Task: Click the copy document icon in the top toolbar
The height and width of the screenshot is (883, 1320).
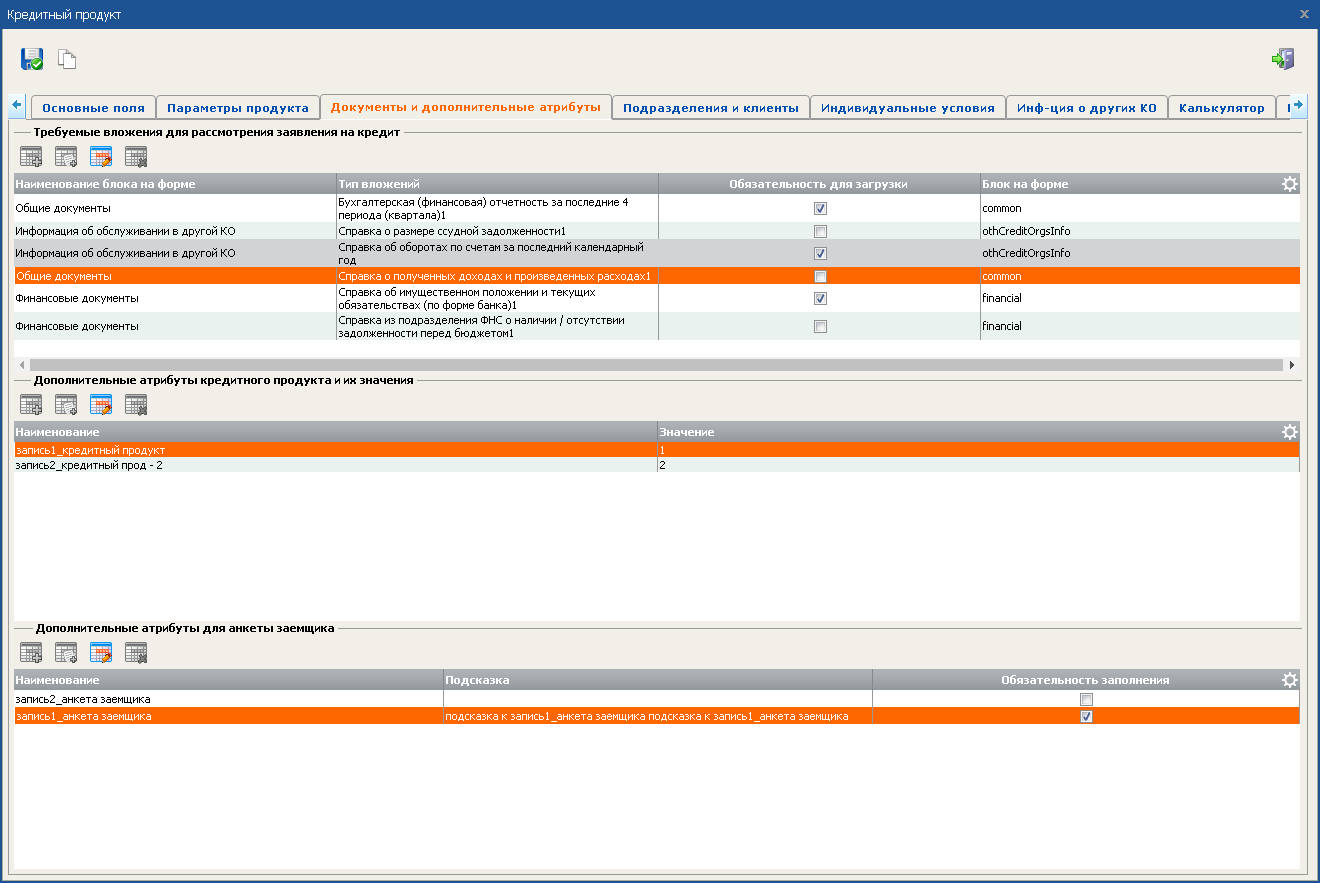Action: pos(67,59)
